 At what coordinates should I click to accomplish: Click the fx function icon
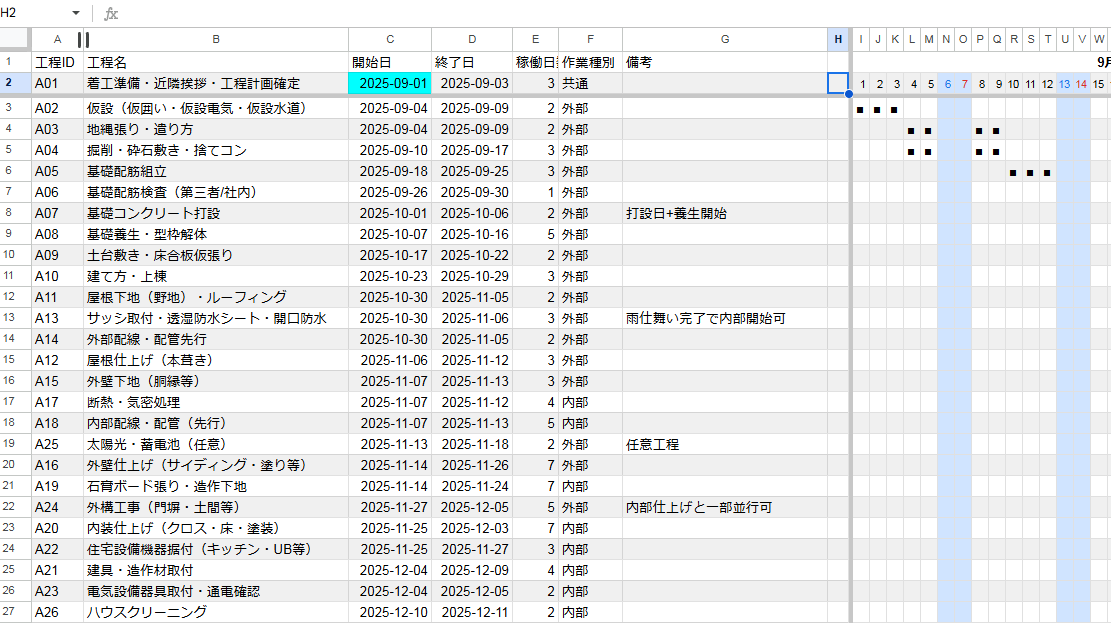tap(111, 13)
